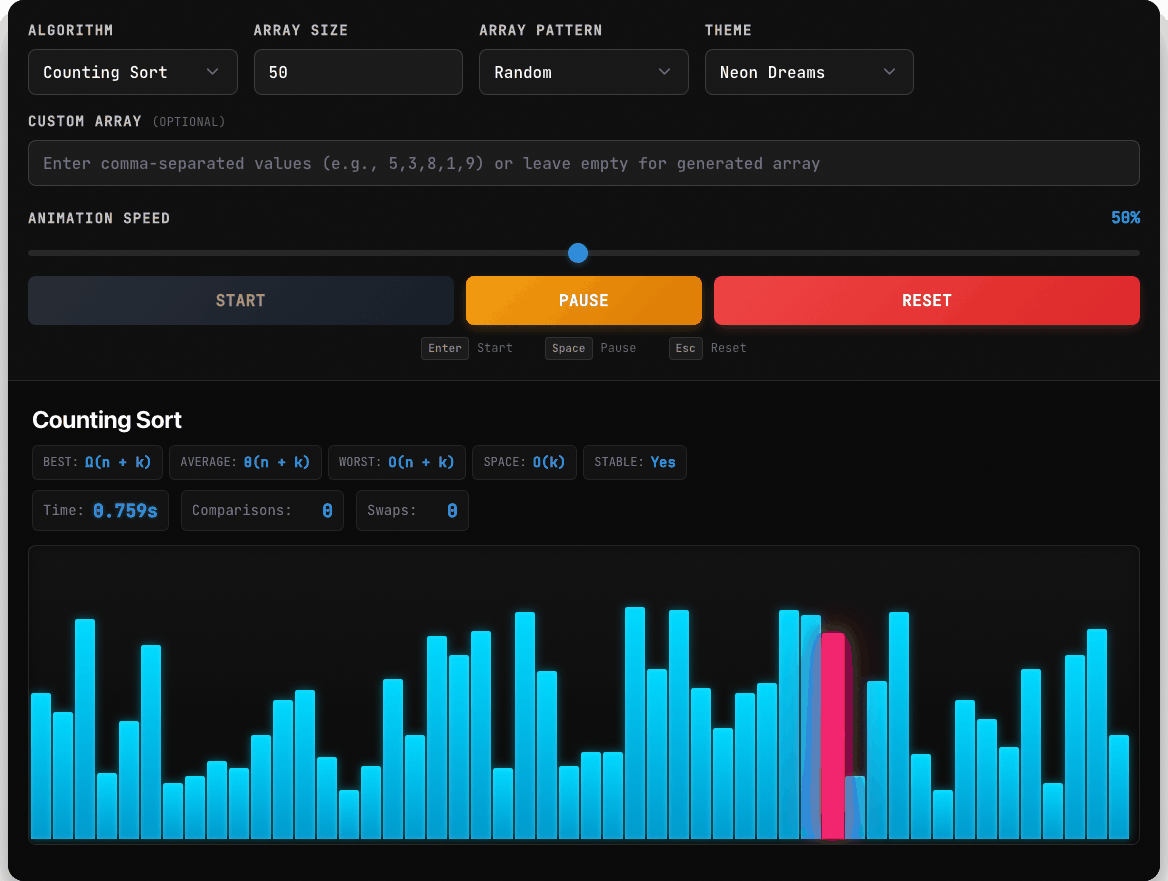Click the Space keyboard shortcut badge
Image resolution: width=1168 pixels, height=881 pixels.
pos(568,348)
